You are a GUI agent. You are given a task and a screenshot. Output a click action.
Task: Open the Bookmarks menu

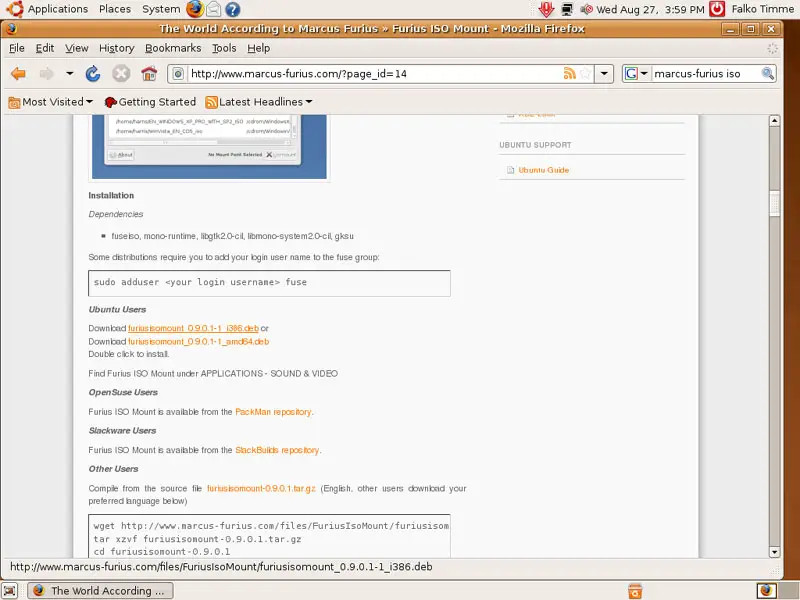pyautogui.click(x=173, y=48)
